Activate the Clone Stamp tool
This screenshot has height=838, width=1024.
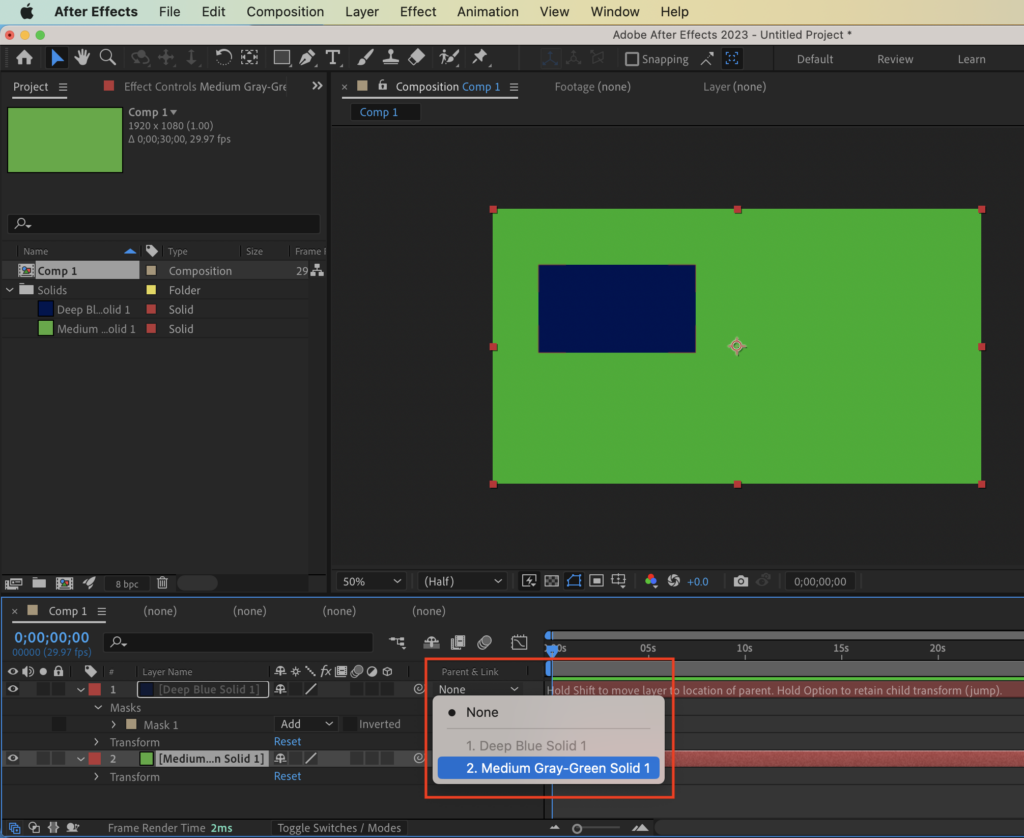click(x=392, y=58)
